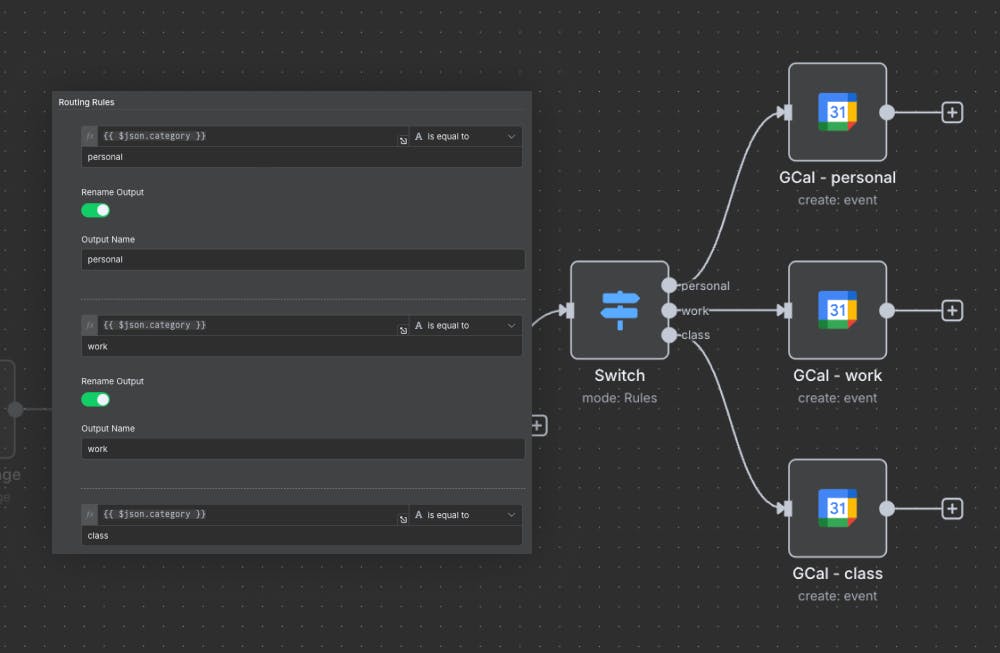Select the Switch node signpost icon
The width and height of the screenshot is (1000, 653).
coord(619,310)
